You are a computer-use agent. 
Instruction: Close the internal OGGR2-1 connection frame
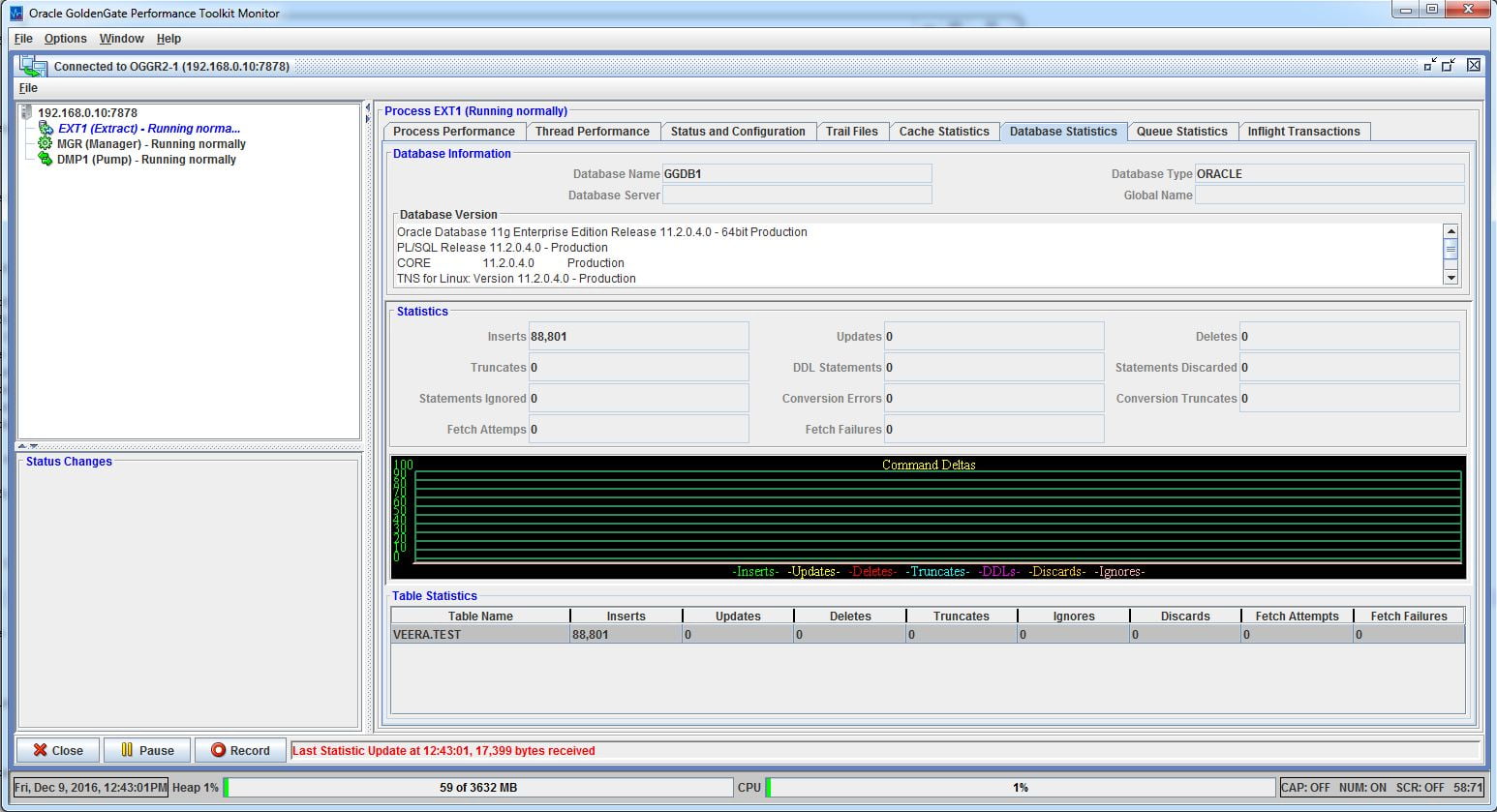tap(1473, 65)
